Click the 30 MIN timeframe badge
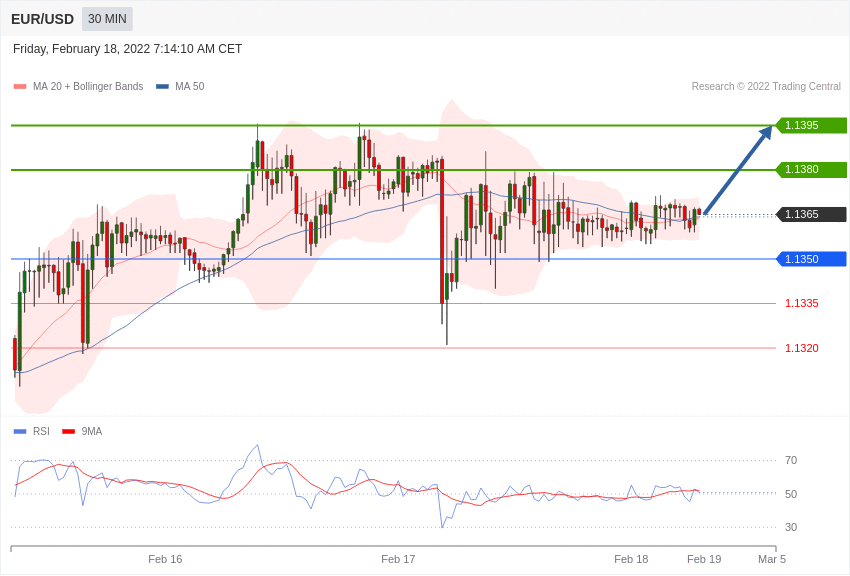This screenshot has height=576, width=850. (x=107, y=19)
